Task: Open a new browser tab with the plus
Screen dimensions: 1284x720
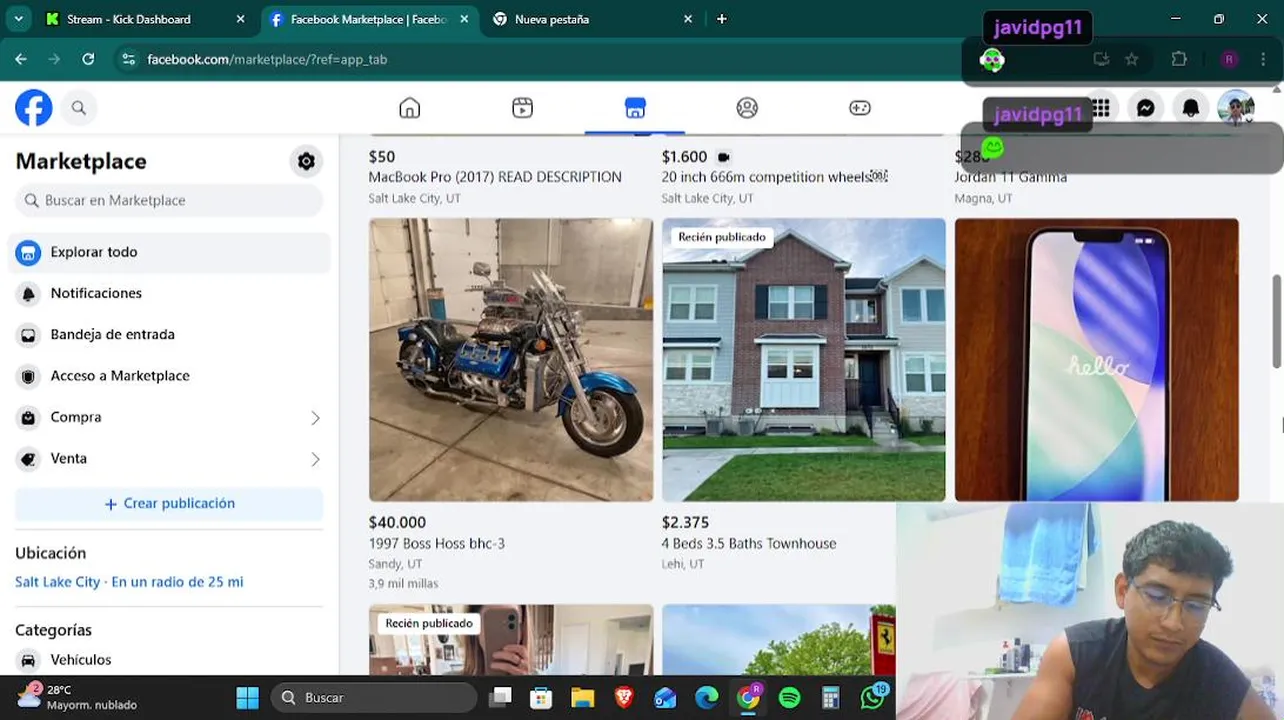Action: 722,19
